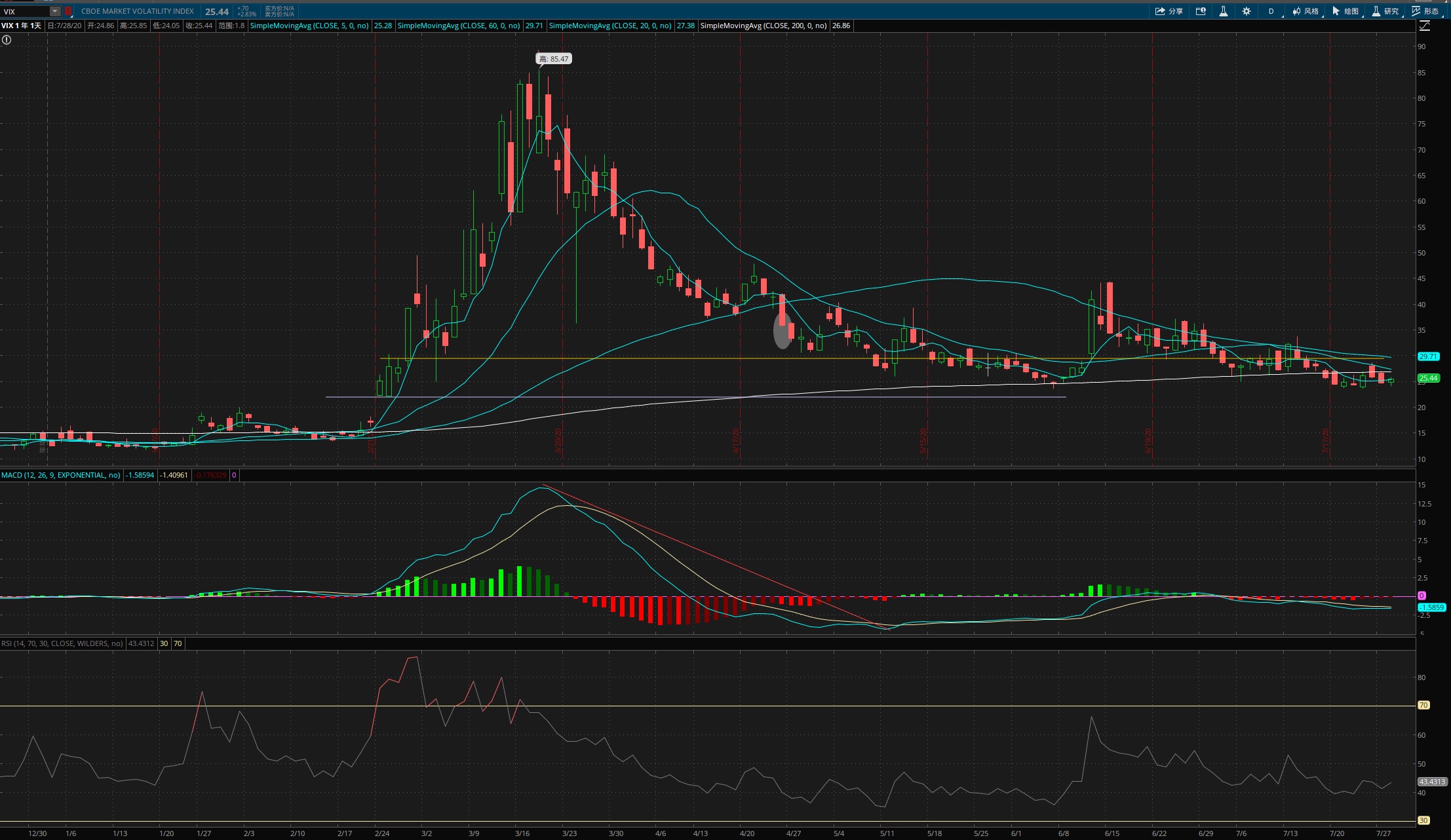Click the 26.86 SMA 200 value
Screen dimensions: 1451x840
point(841,26)
